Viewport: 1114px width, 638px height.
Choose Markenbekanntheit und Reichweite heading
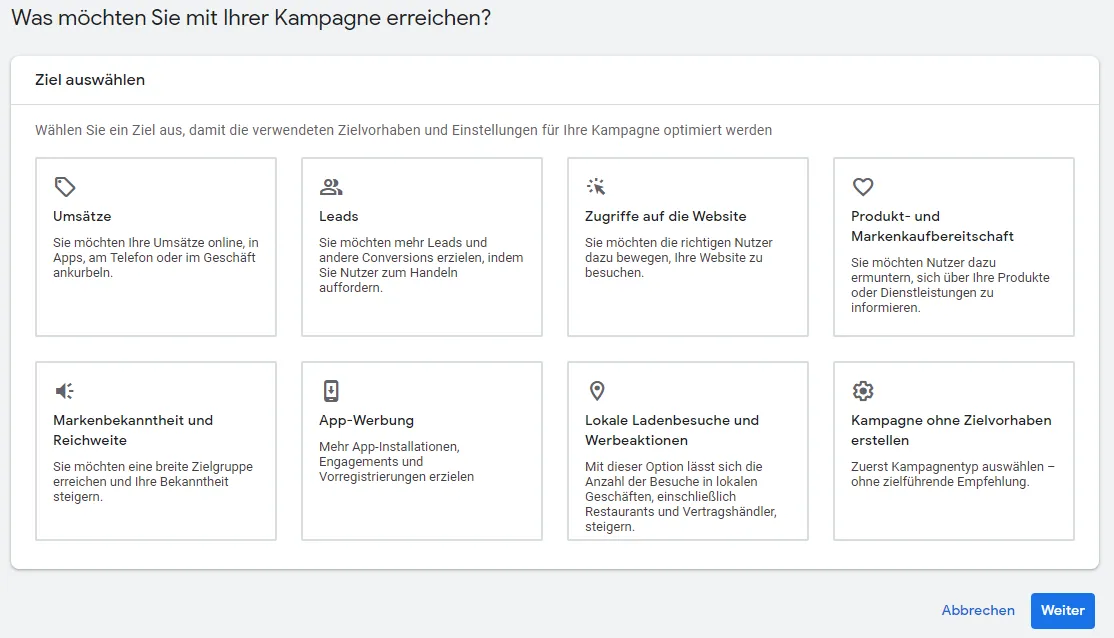133,430
